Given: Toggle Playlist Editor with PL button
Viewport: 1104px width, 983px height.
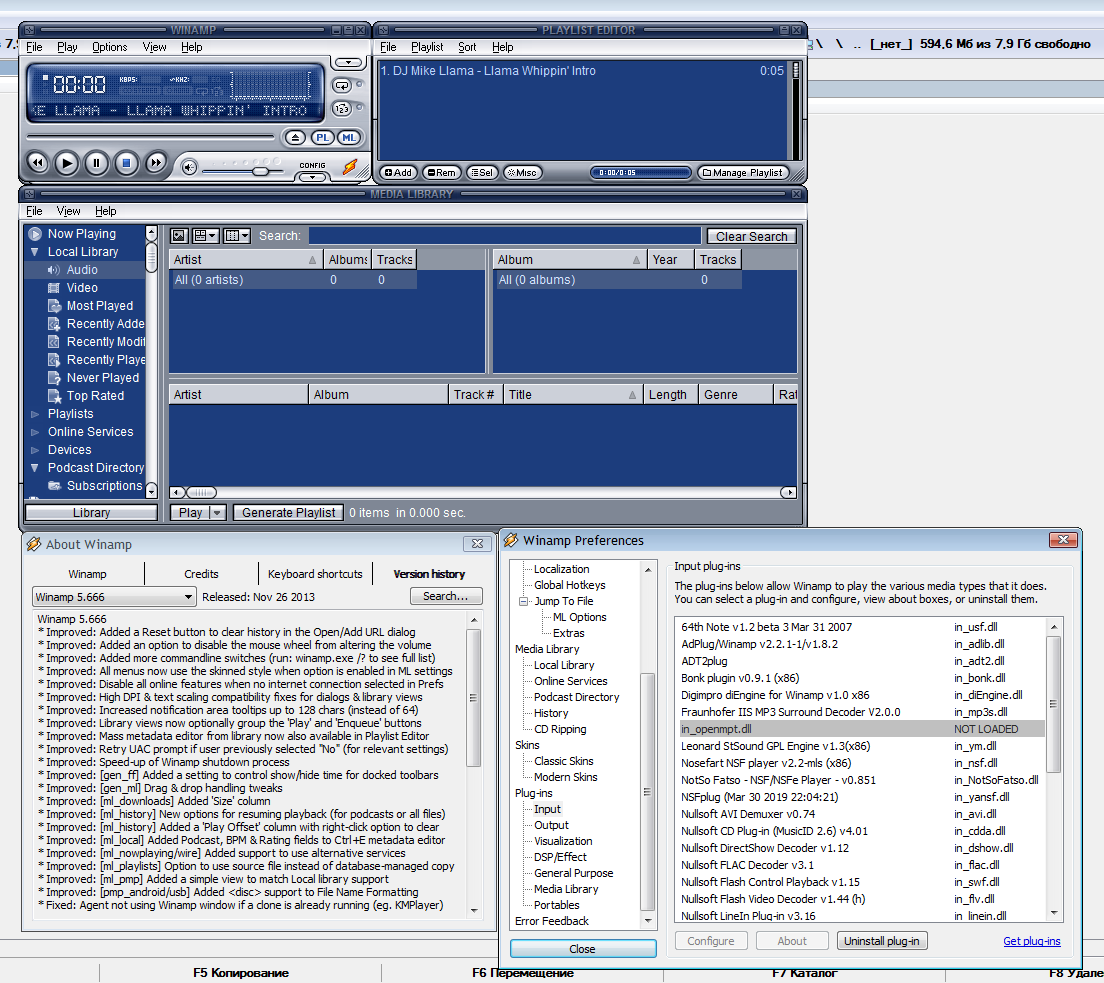Looking at the screenshot, I should tap(322, 138).
